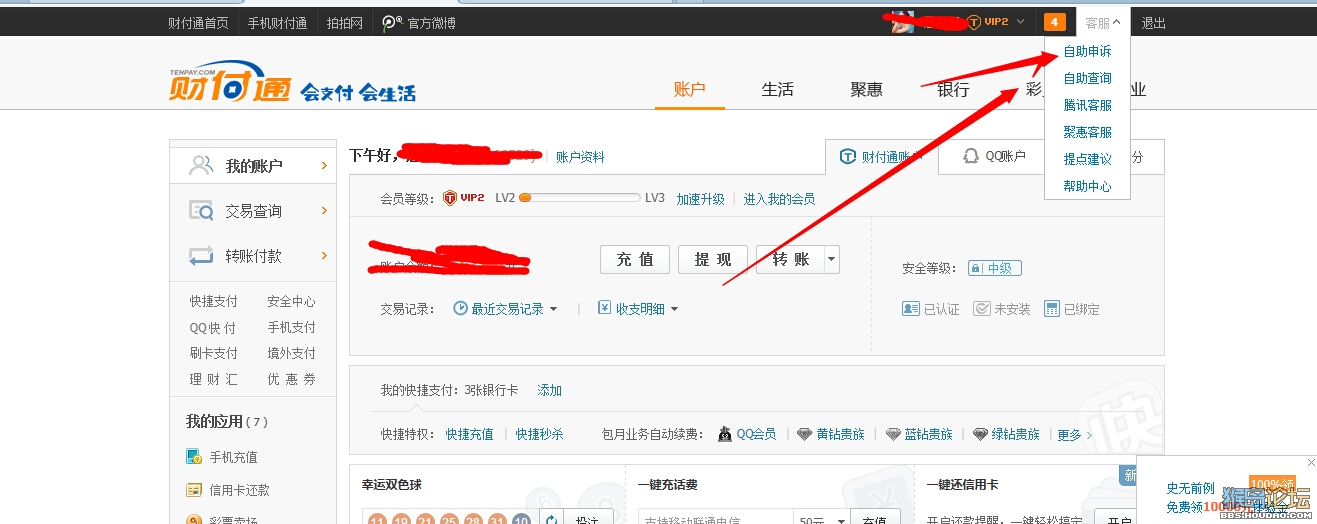Open the 50元 amount dropdown
Image resolution: width=1317 pixels, height=524 pixels.
click(840, 520)
